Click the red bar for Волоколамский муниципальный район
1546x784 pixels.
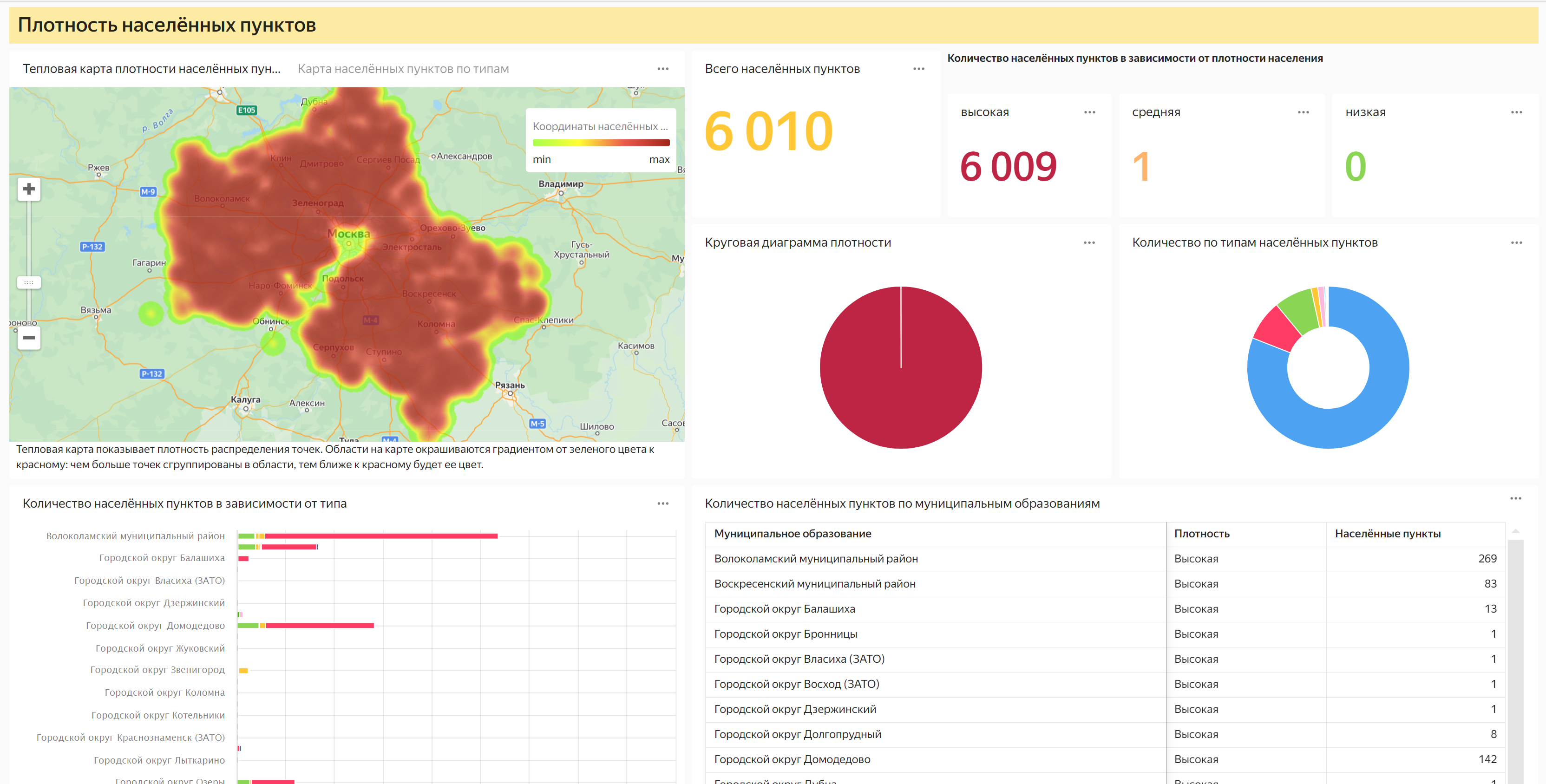(x=381, y=536)
